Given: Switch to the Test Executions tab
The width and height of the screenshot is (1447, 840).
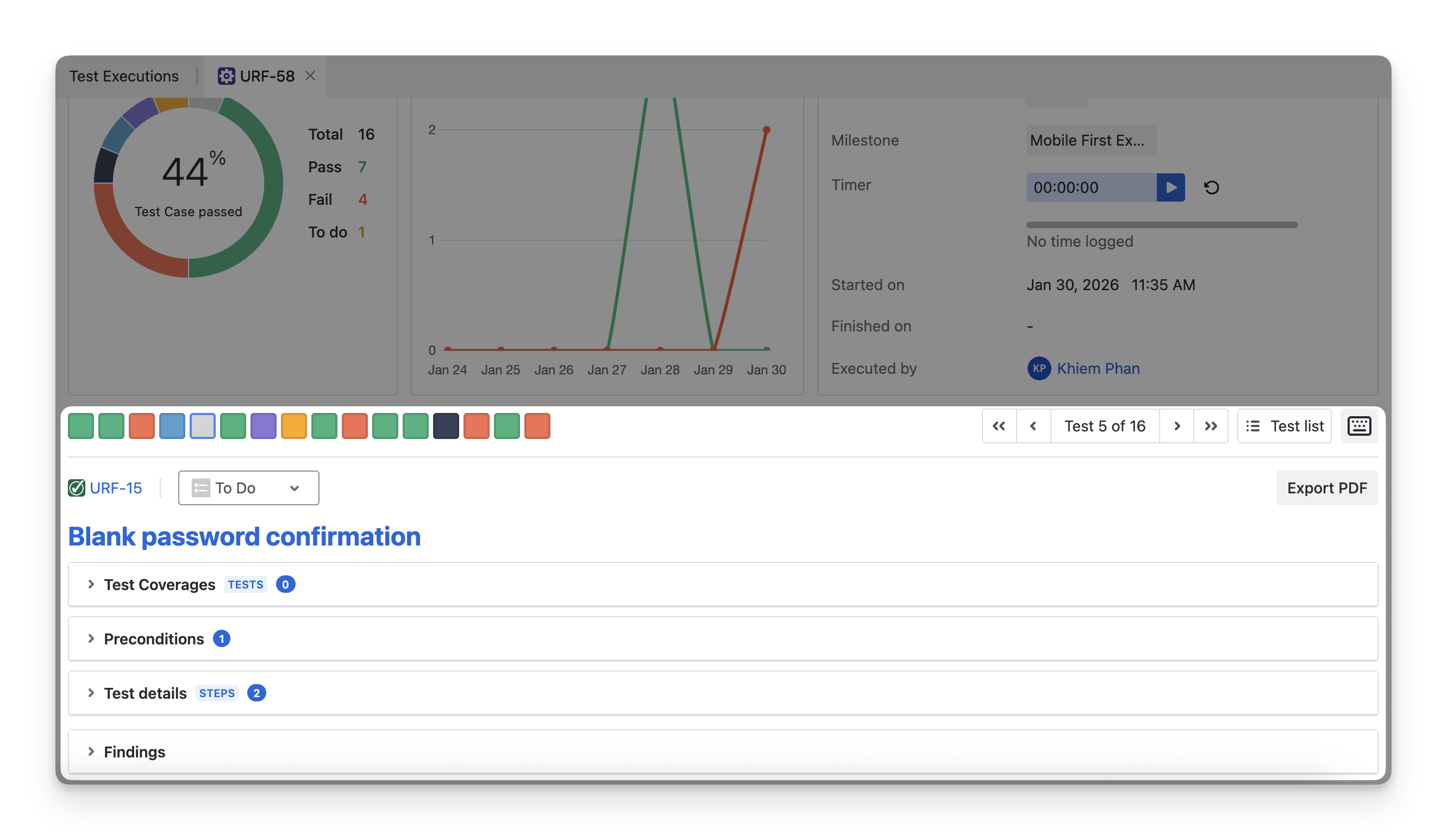Looking at the screenshot, I should [x=124, y=76].
